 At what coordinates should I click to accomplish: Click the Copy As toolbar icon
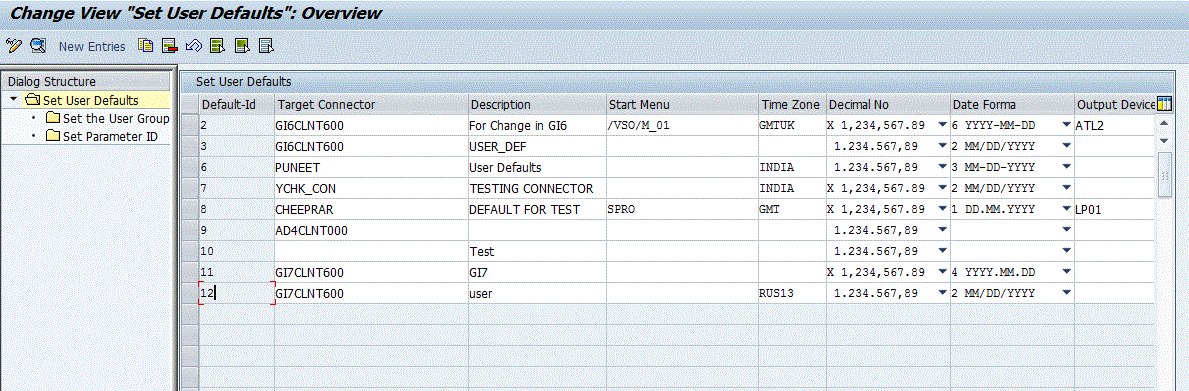click(x=145, y=45)
